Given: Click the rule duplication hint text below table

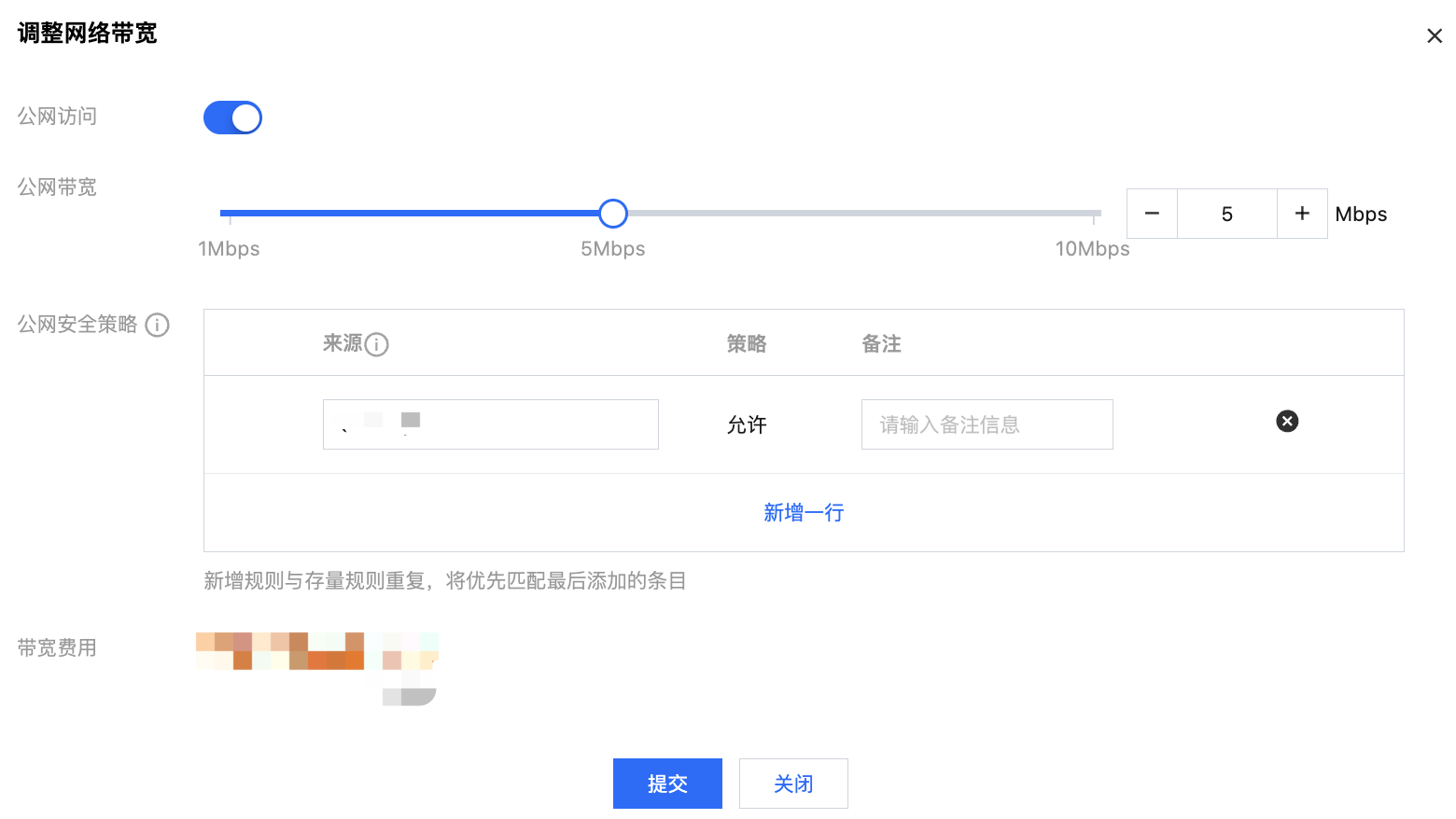Looking at the screenshot, I should point(445,580).
